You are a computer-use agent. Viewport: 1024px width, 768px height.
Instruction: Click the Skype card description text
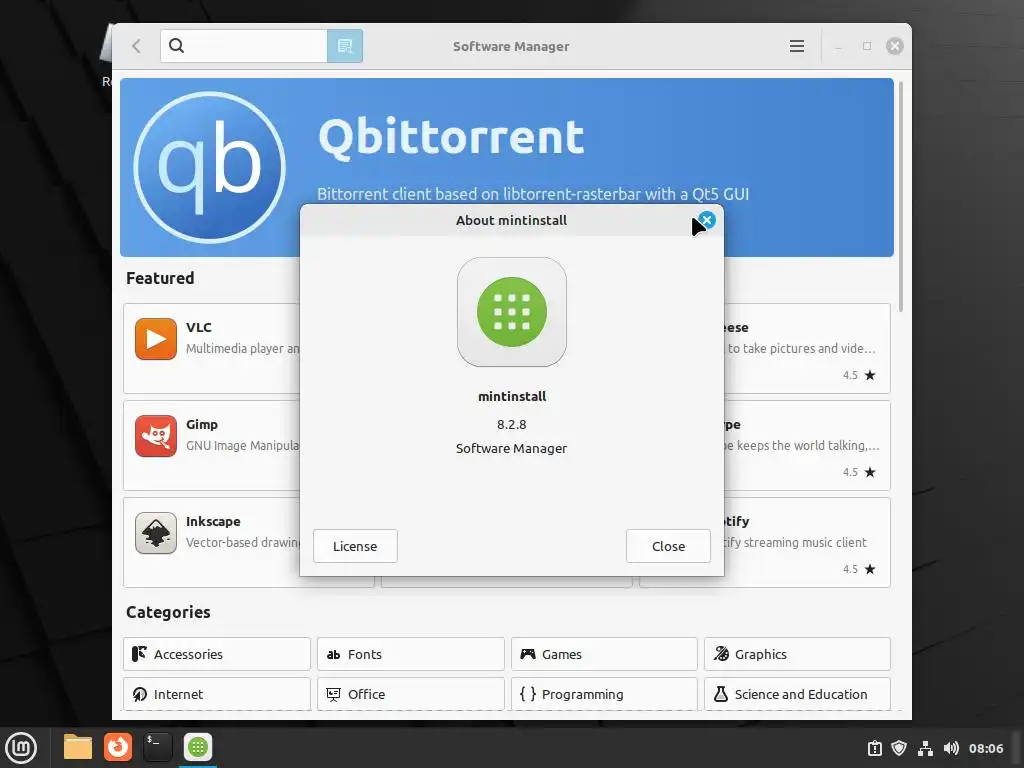(802, 445)
